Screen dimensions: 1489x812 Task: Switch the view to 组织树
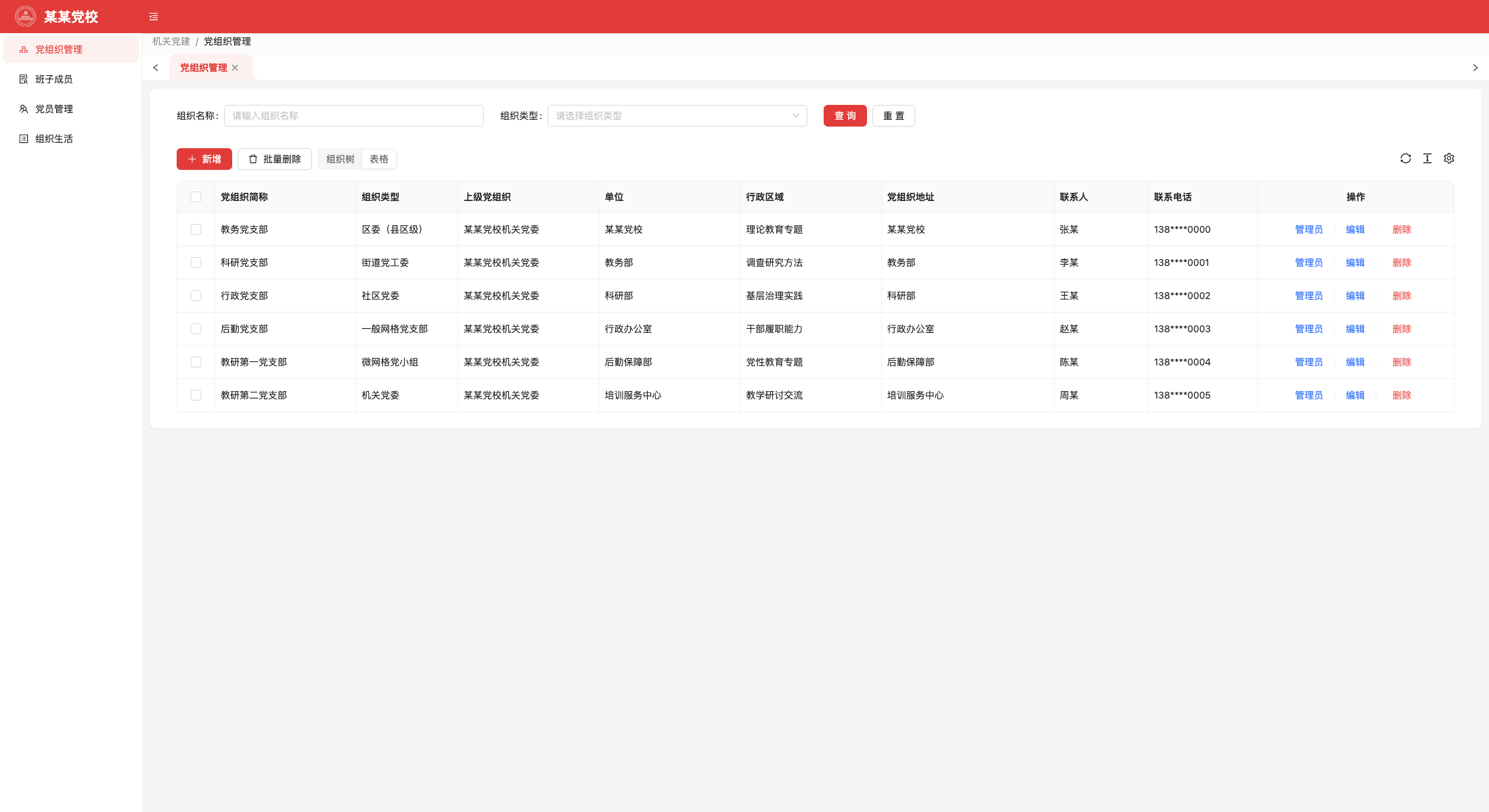tap(340, 159)
